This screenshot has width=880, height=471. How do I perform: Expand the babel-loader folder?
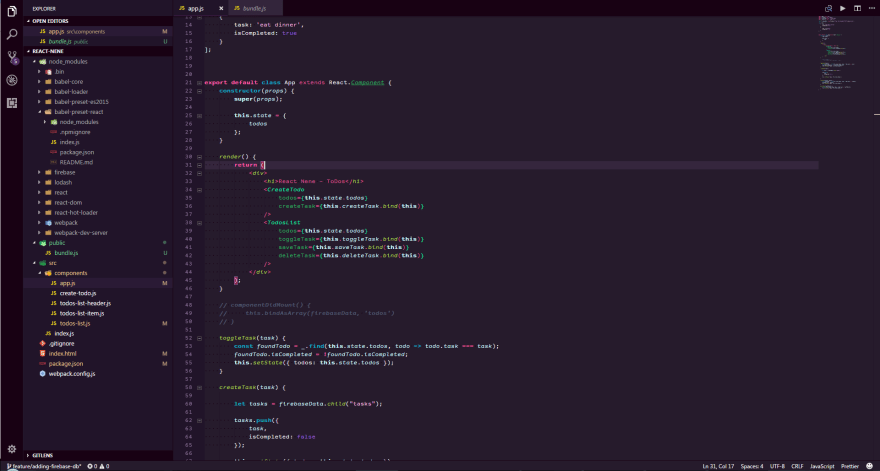[x=98, y=92]
